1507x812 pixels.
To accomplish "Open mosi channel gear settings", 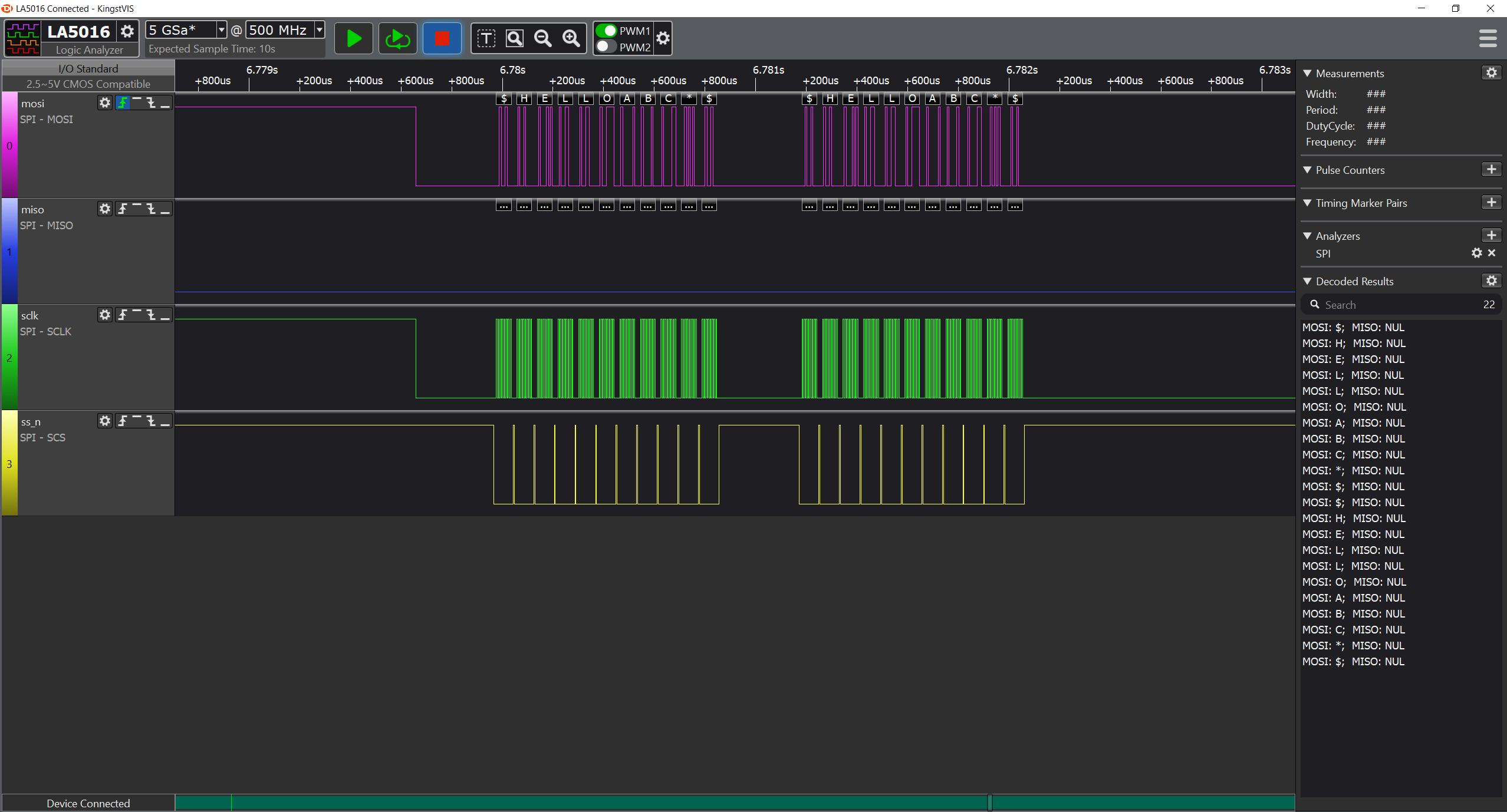I will (x=105, y=103).
